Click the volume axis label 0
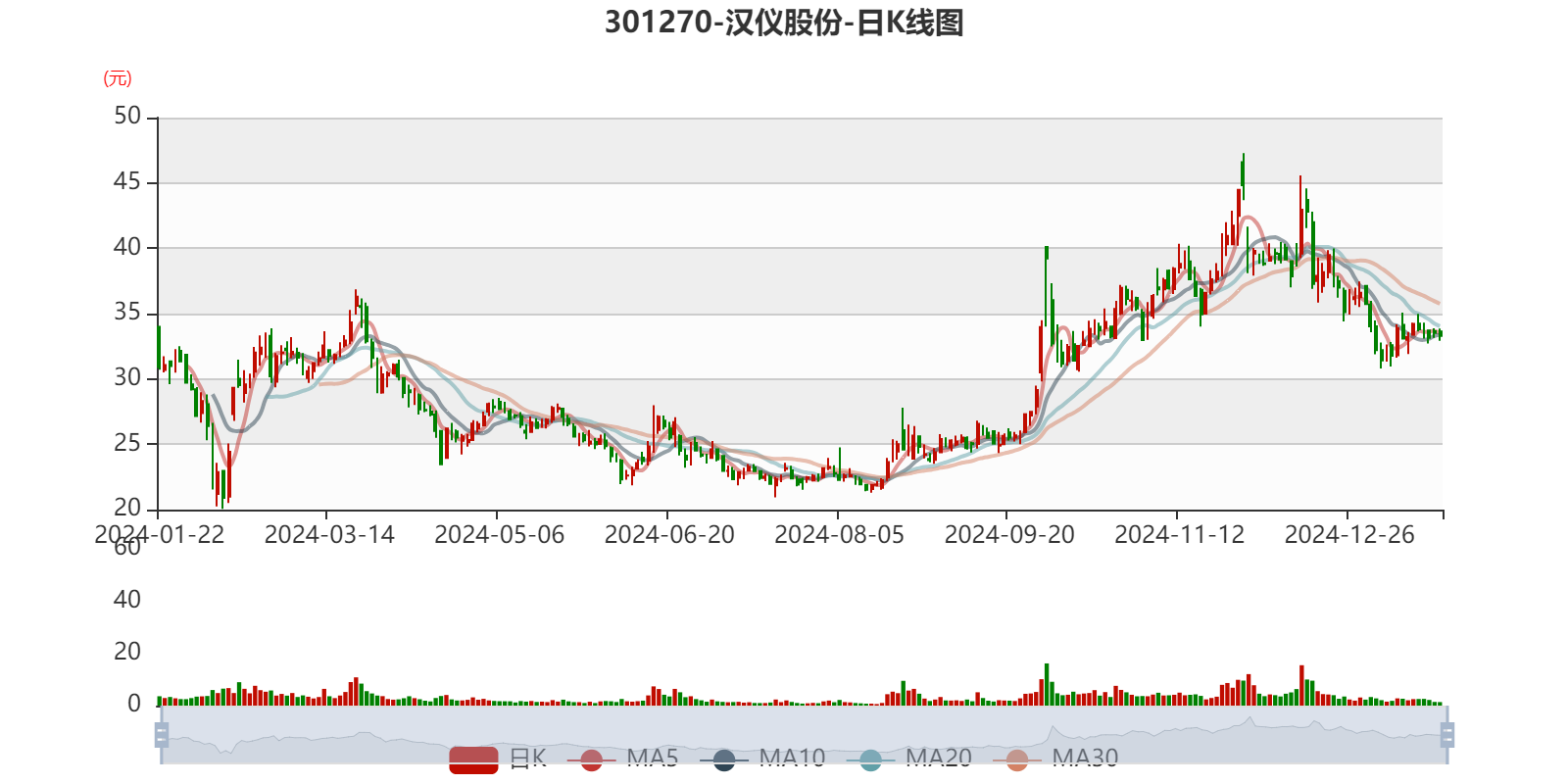The width and height of the screenshot is (1568, 784). (134, 703)
